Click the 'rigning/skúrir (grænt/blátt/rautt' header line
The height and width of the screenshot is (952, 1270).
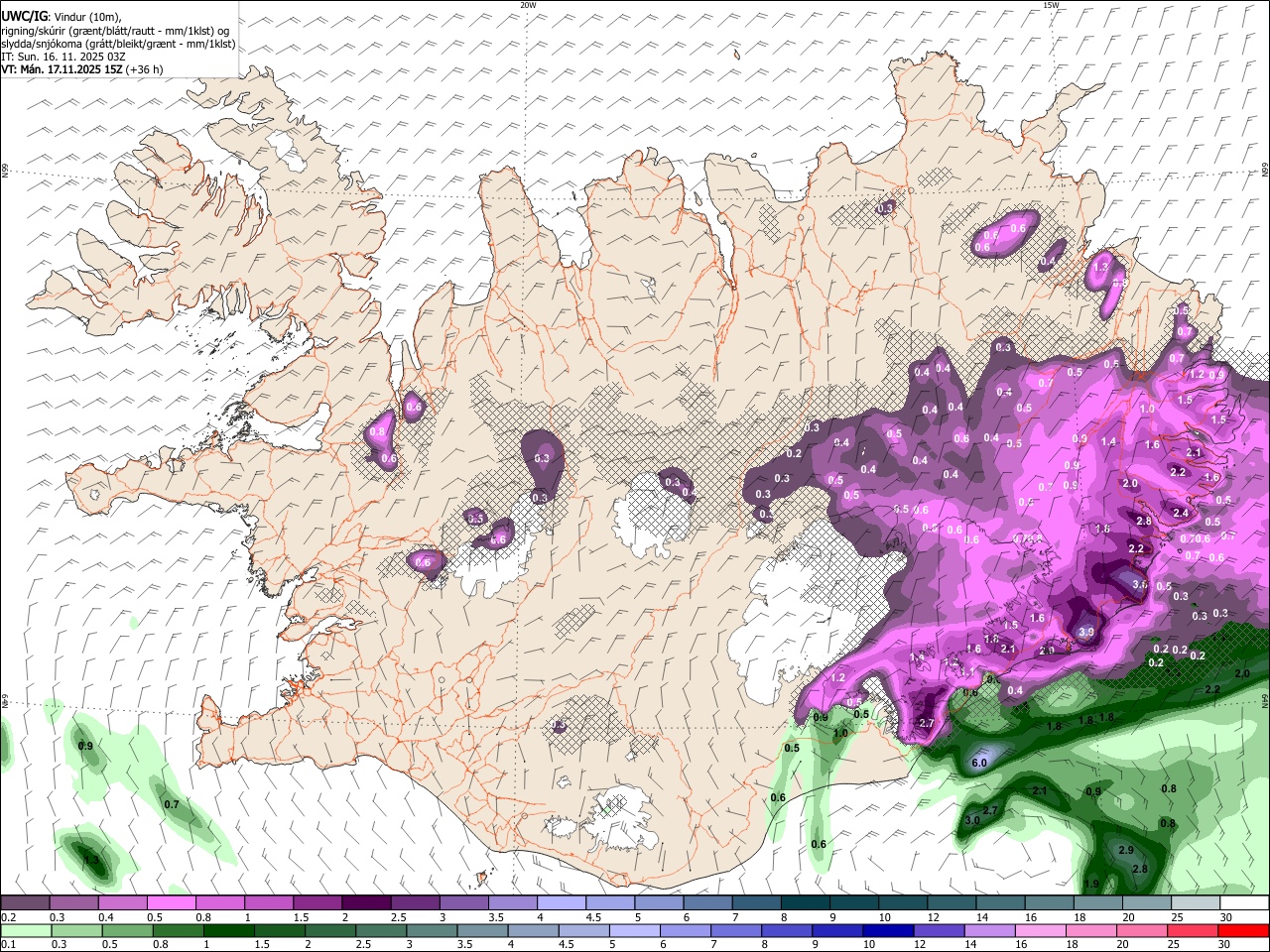[114, 31]
